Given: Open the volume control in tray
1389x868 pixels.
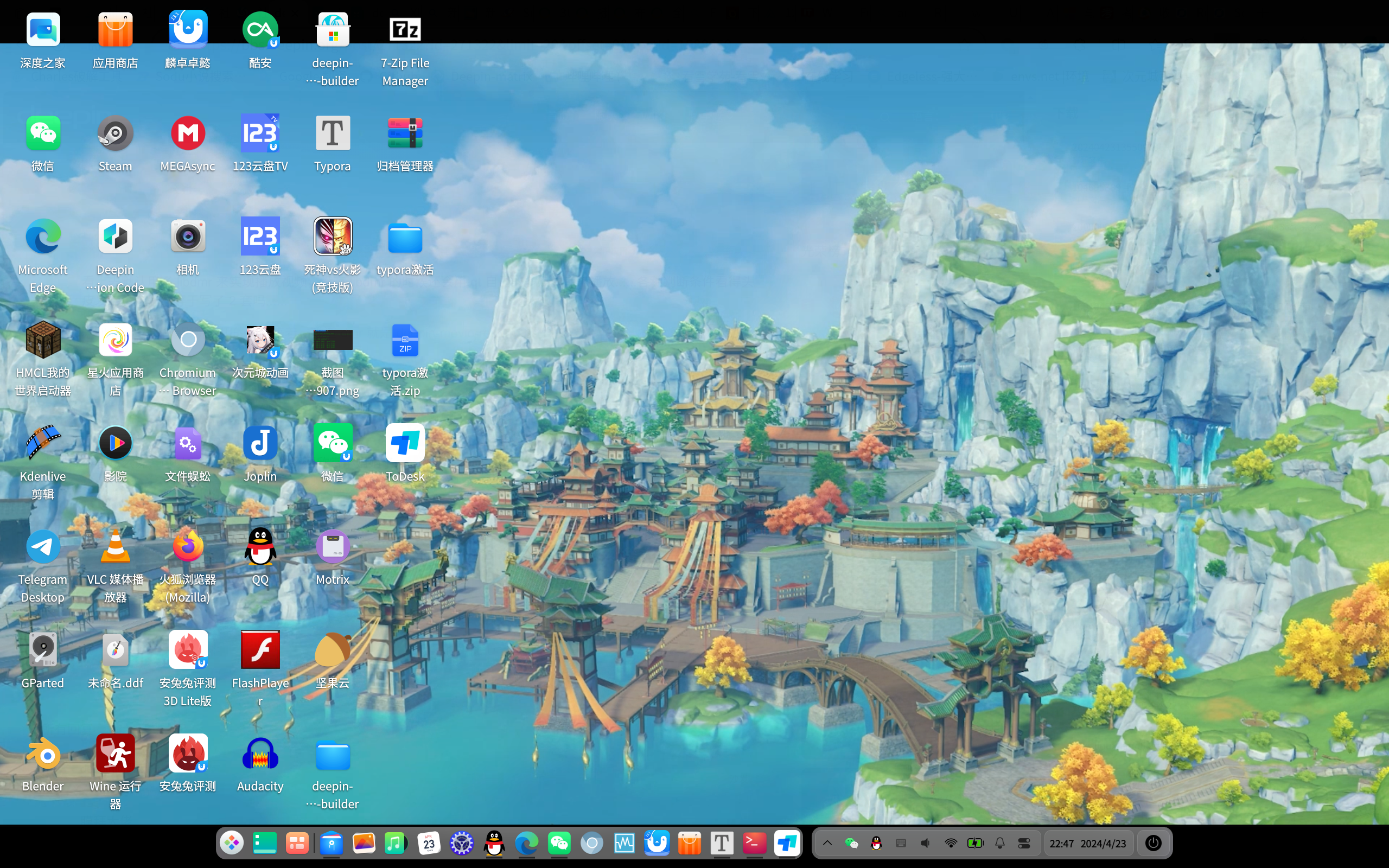Looking at the screenshot, I should (x=925, y=843).
